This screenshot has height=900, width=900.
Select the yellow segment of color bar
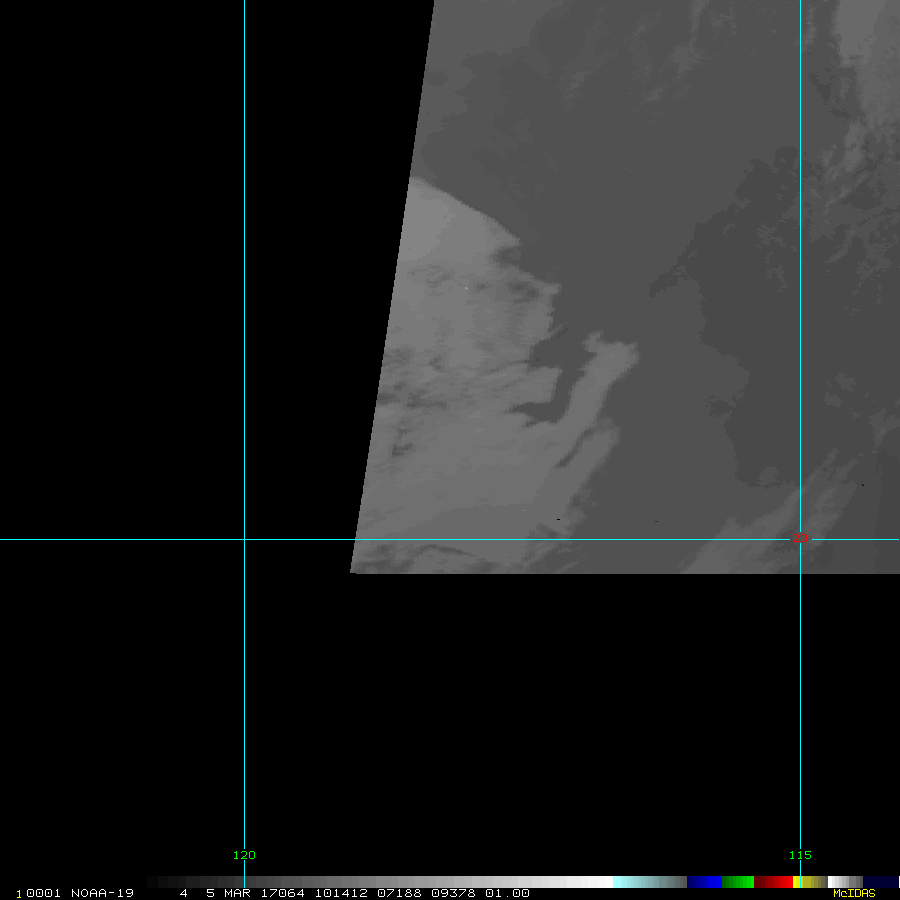pos(797,882)
